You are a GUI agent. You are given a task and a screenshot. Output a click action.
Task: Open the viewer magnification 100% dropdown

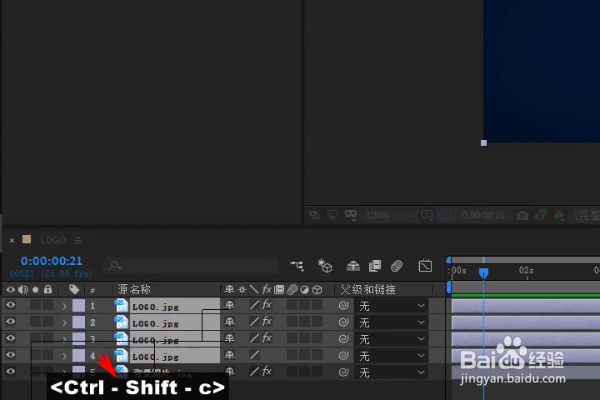(389, 215)
